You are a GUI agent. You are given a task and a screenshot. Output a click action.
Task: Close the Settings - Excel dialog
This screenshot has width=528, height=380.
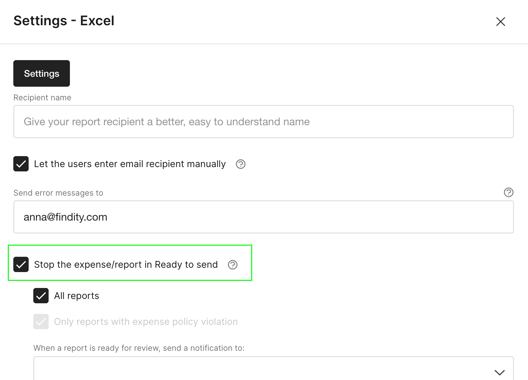click(x=500, y=22)
